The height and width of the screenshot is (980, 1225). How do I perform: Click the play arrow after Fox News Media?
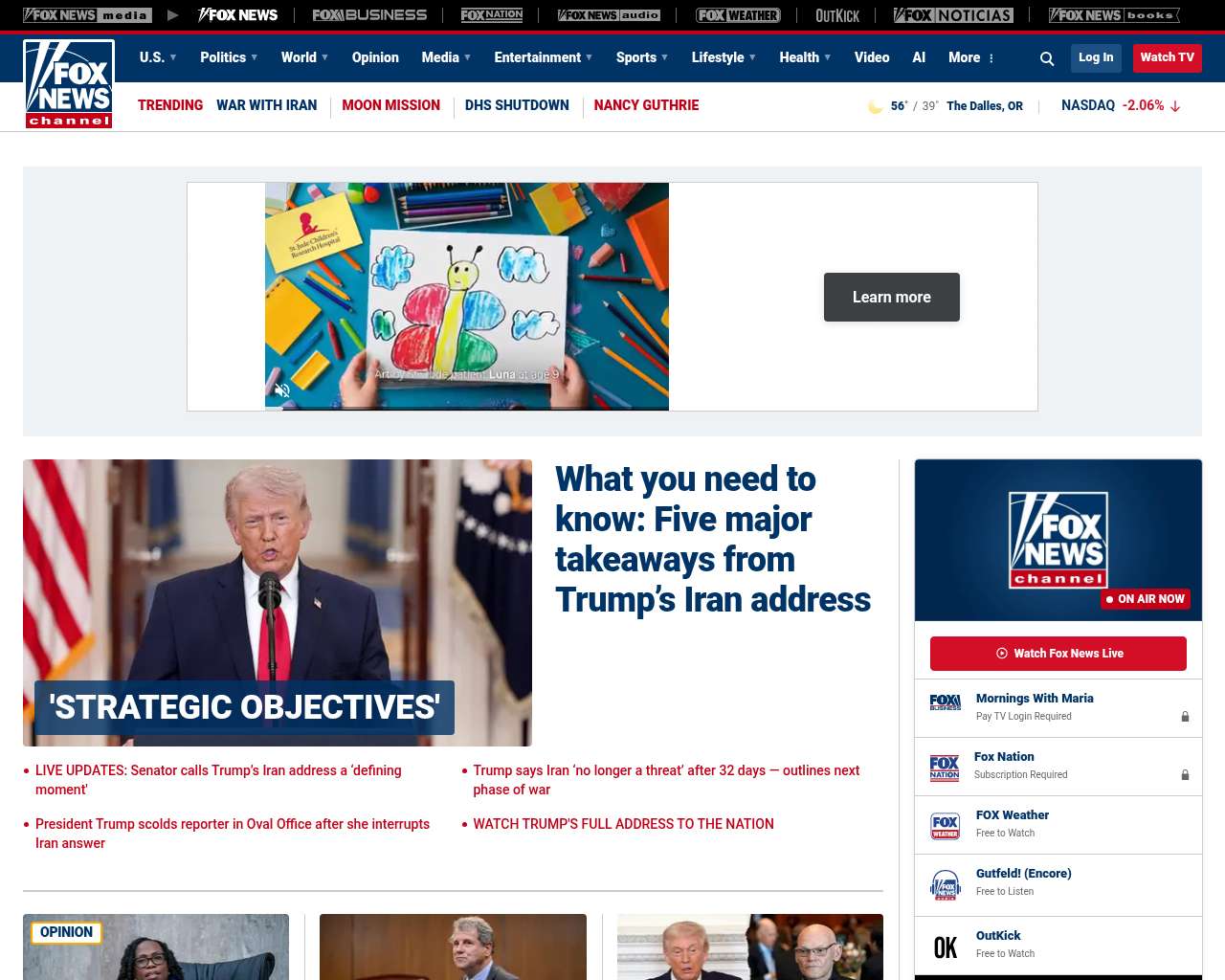(x=172, y=15)
